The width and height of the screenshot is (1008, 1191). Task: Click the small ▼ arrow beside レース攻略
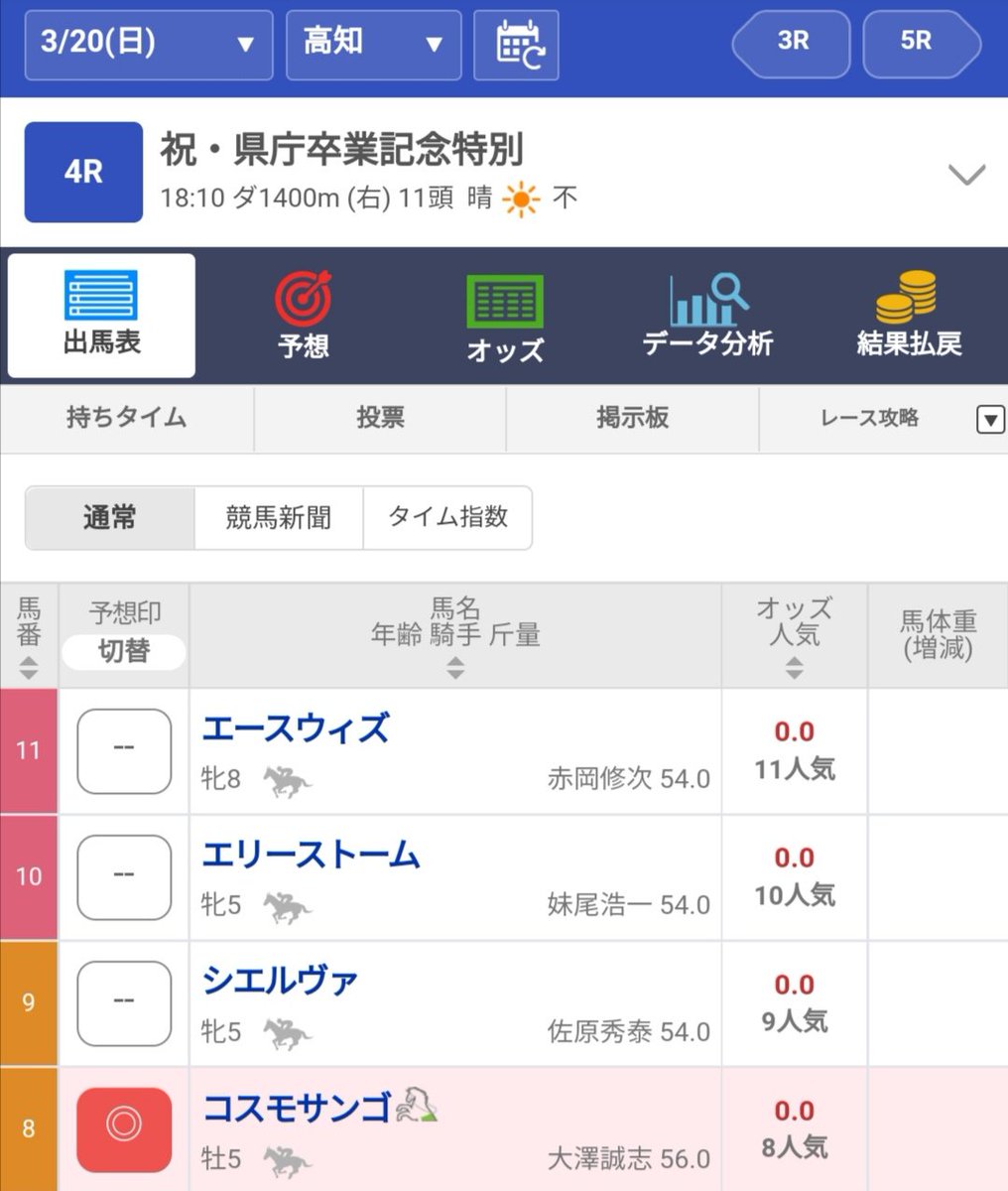pos(989,419)
